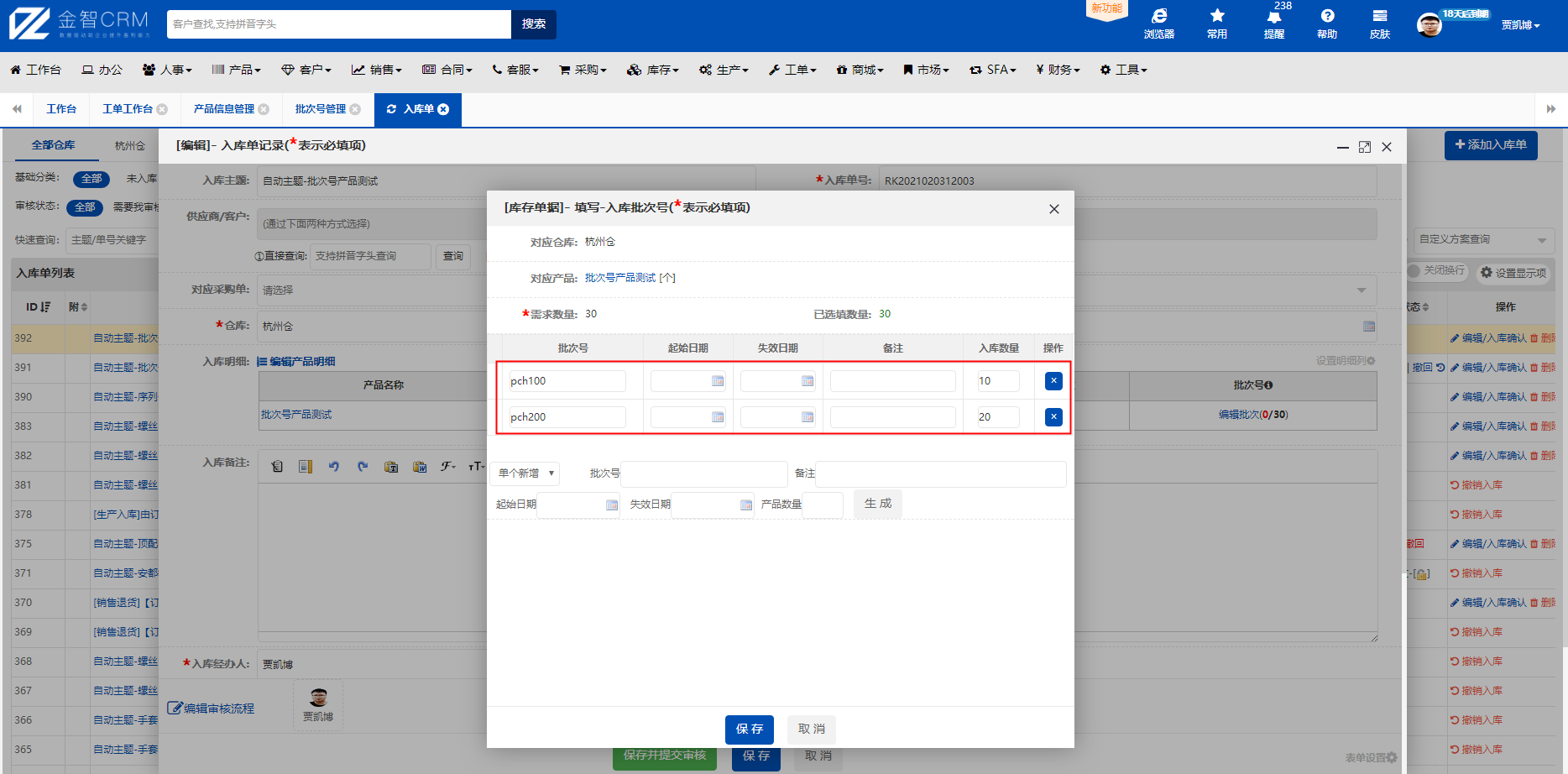The height and width of the screenshot is (774, 1568).
Task: Open the 财务 menu
Action: coord(1058,70)
